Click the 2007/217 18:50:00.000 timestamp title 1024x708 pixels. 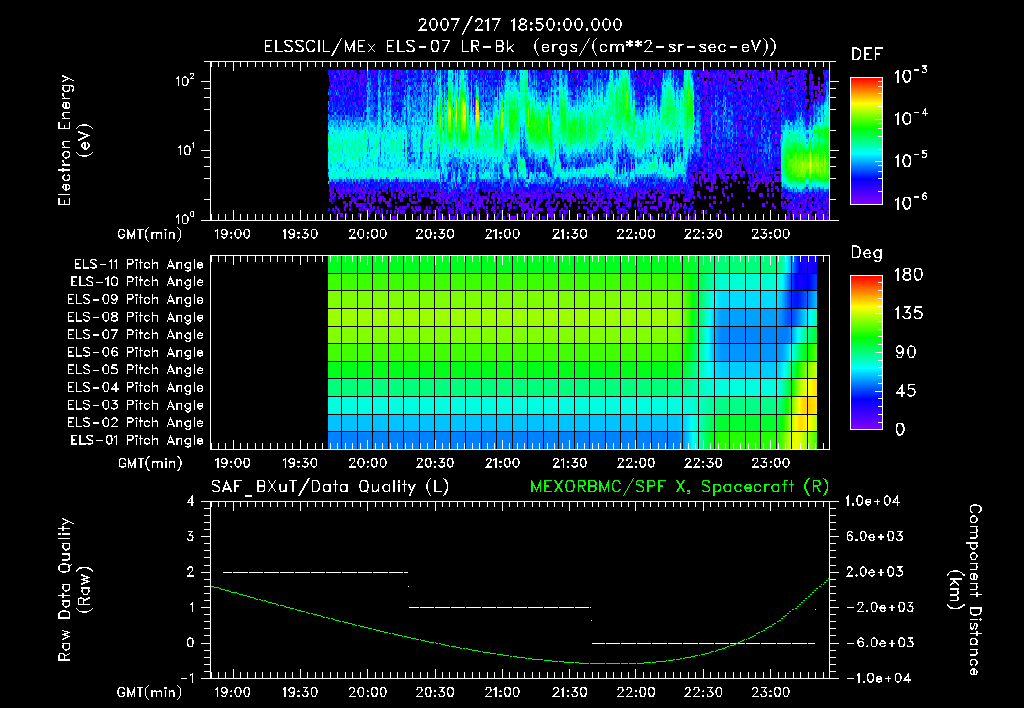520,25
